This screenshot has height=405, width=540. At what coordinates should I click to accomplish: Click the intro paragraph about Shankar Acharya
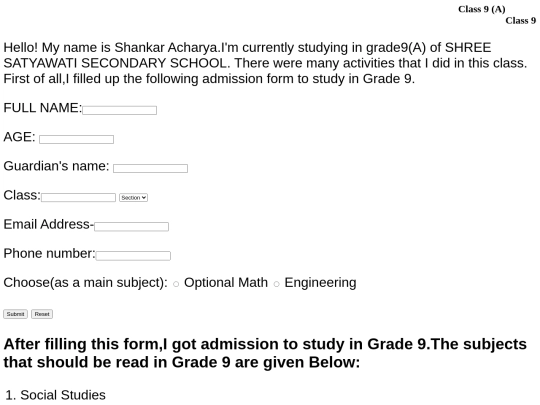[x=265, y=63]
